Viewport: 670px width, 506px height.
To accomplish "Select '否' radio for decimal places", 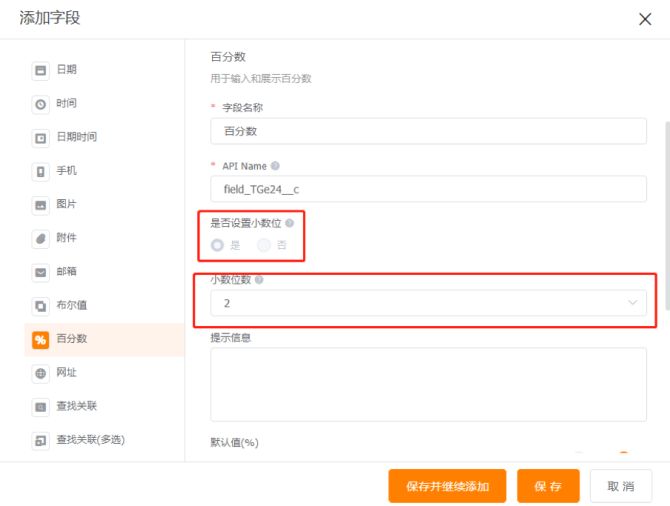I will coord(264,244).
